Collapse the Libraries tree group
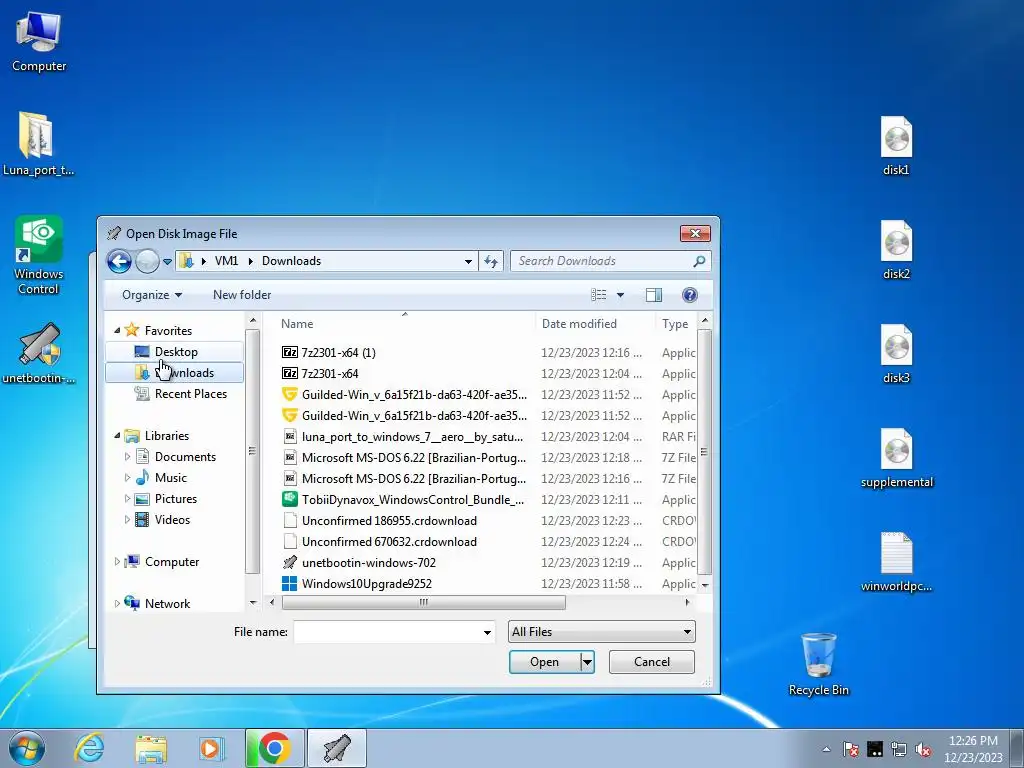 (117, 436)
